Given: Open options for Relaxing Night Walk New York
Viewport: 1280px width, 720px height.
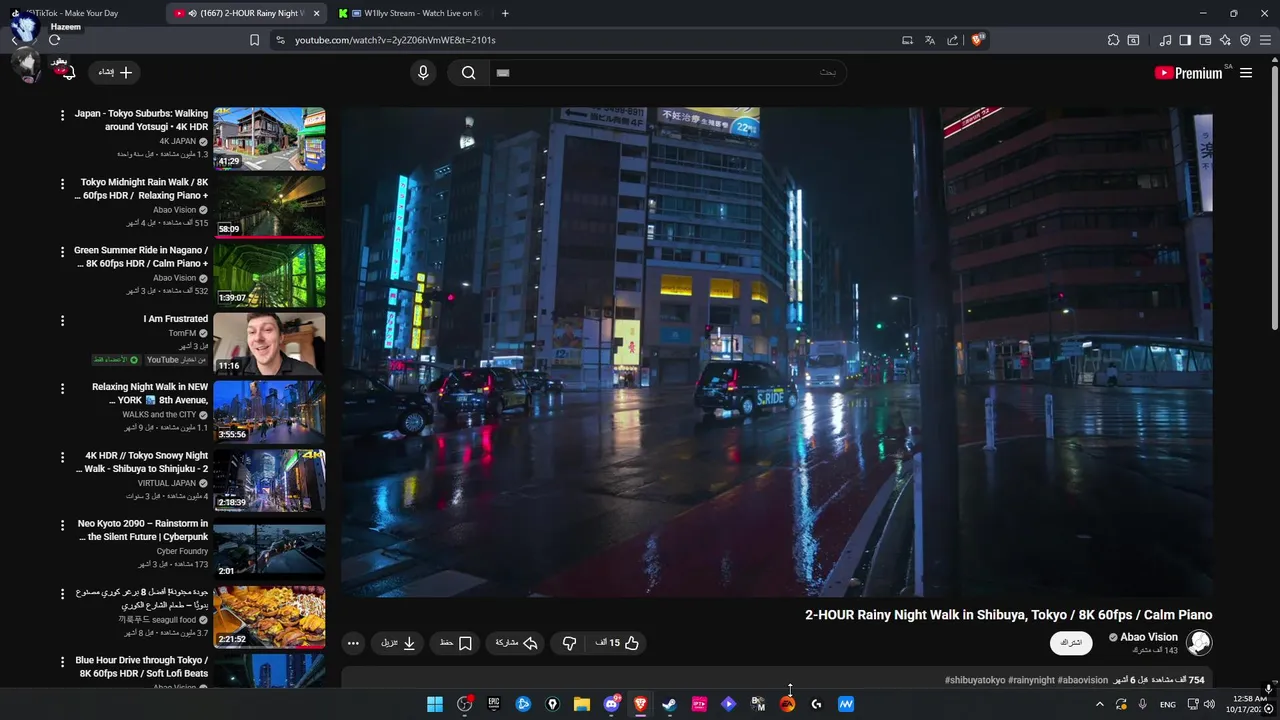Looking at the screenshot, I should tap(62, 388).
